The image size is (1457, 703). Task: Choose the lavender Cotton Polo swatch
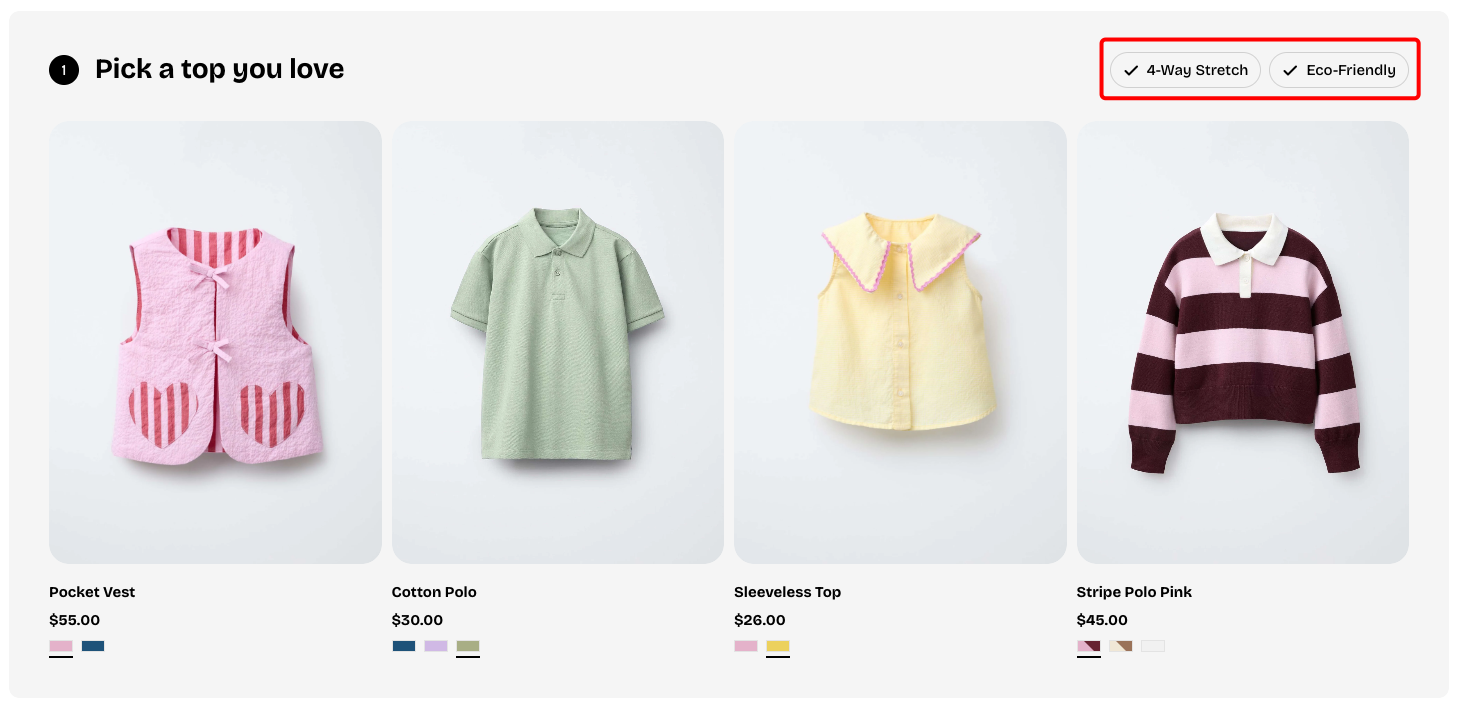click(x=436, y=646)
